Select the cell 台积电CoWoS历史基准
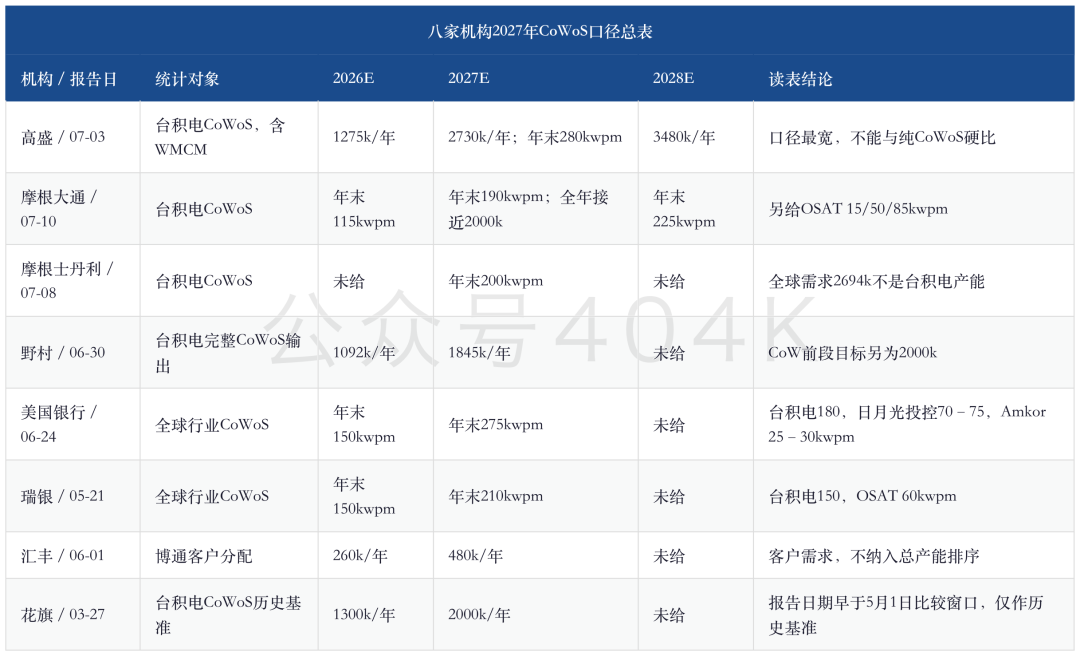This screenshot has height=656, width=1080. click(228, 615)
